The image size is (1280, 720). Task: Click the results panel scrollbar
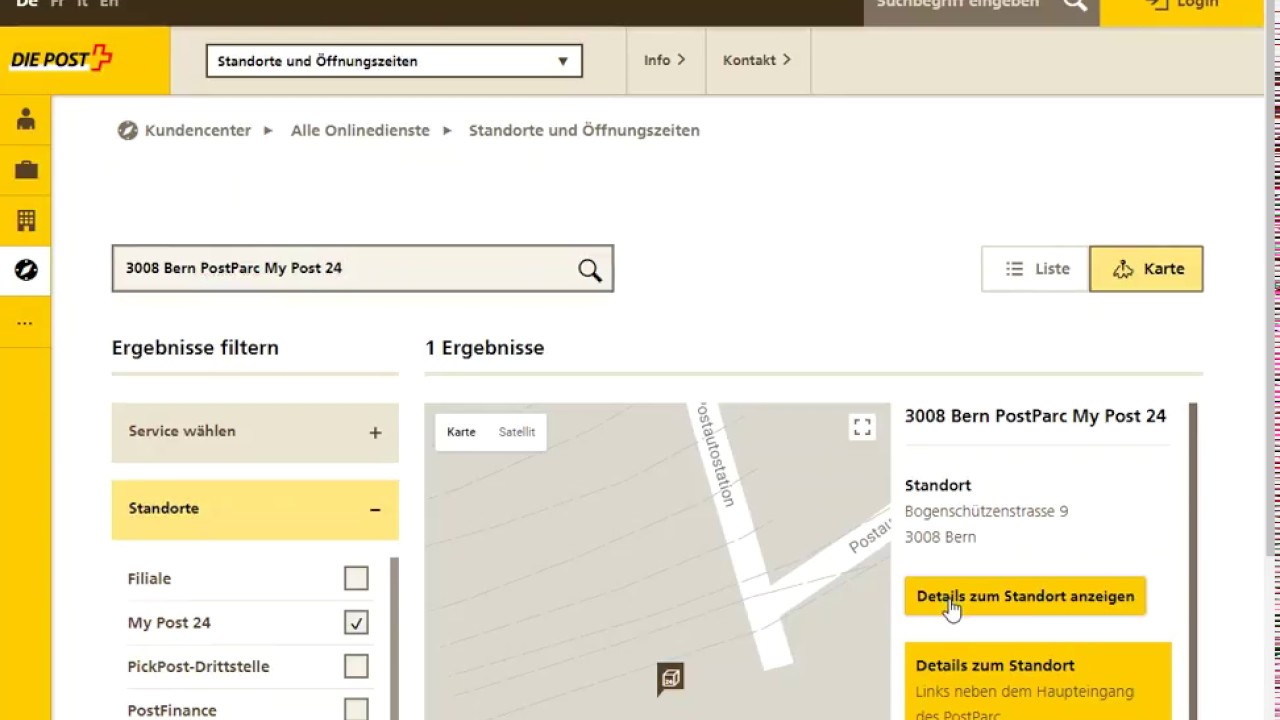coord(1192,560)
